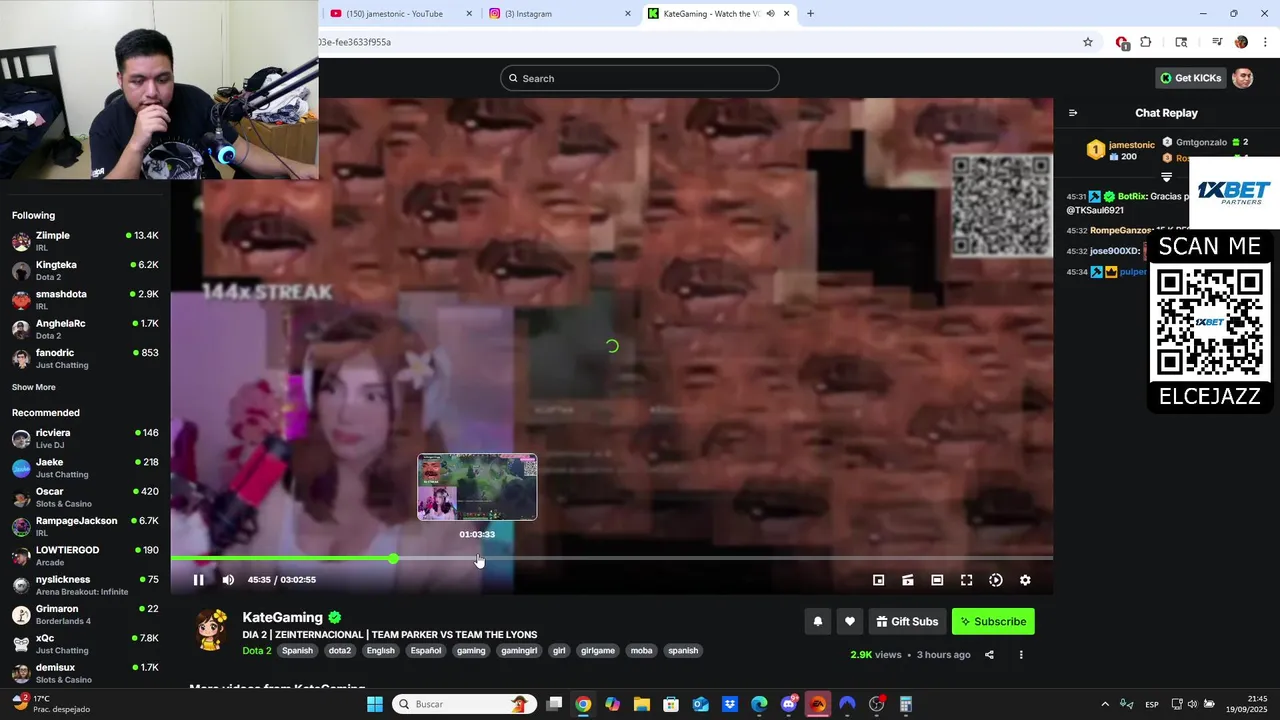Viewport: 1280px width, 720px height.
Task: Open Ziimple channel in Following
Action: tap(85, 241)
